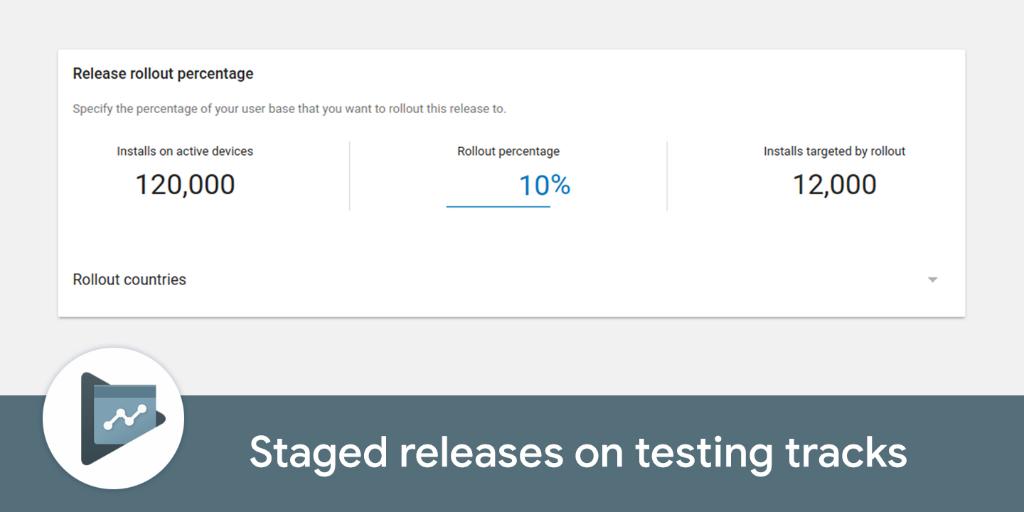Click the dark play triangle tip of the logo
This screenshot has width=1024, height=512.
[161, 419]
